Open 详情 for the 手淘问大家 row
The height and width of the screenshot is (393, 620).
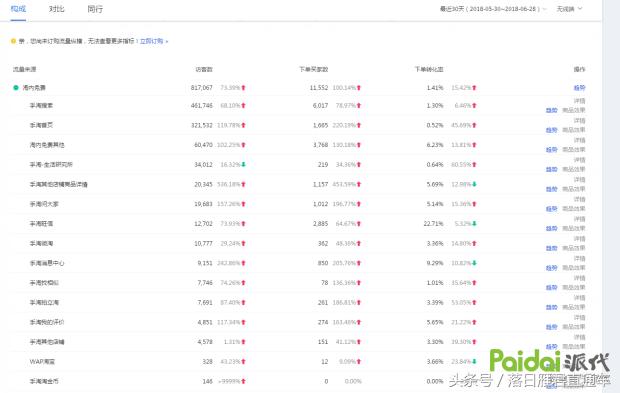coord(579,200)
